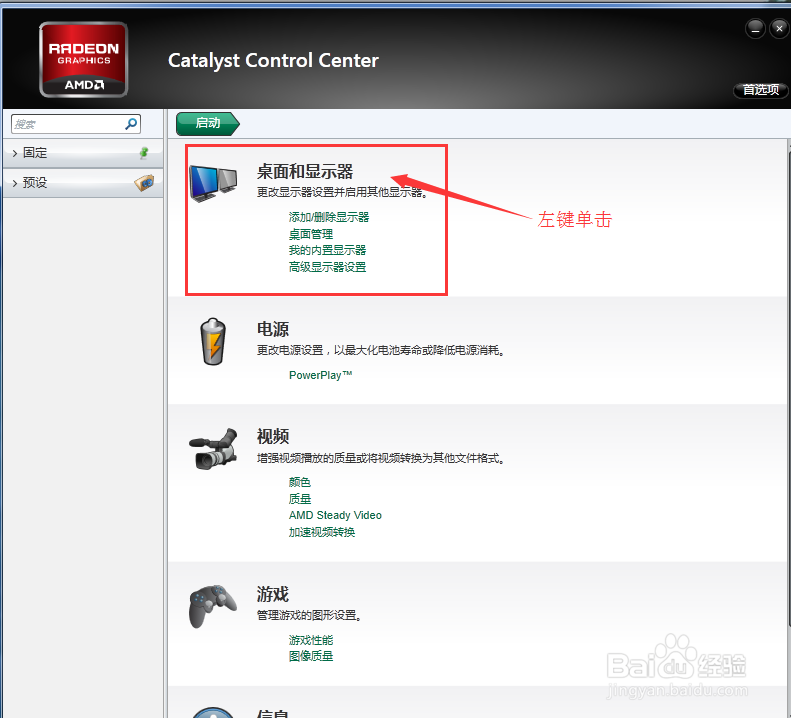Open the 质量 video link
This screenshot has height=718, width=791.
[300, 499]
